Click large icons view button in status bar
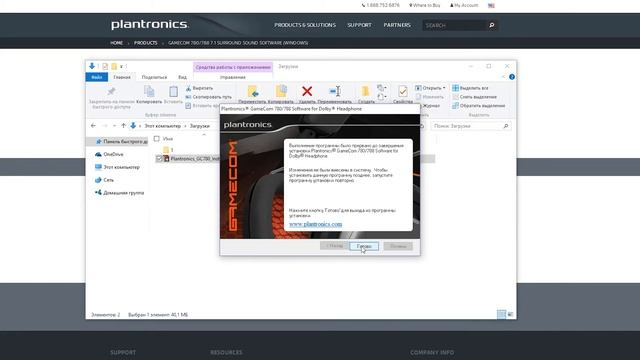Viewport: 640px width, 360px height. point(510,314)
